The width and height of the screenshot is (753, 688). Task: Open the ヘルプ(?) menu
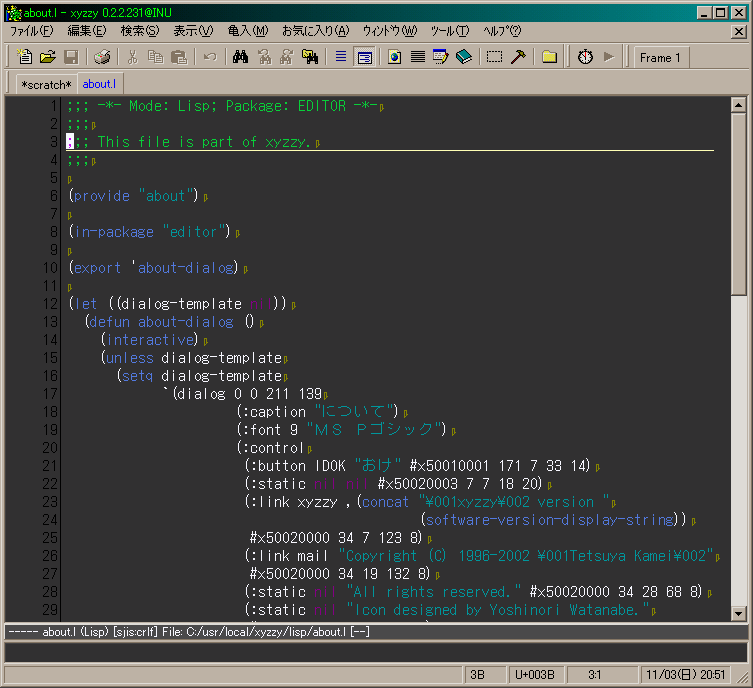tap(502, 31)
